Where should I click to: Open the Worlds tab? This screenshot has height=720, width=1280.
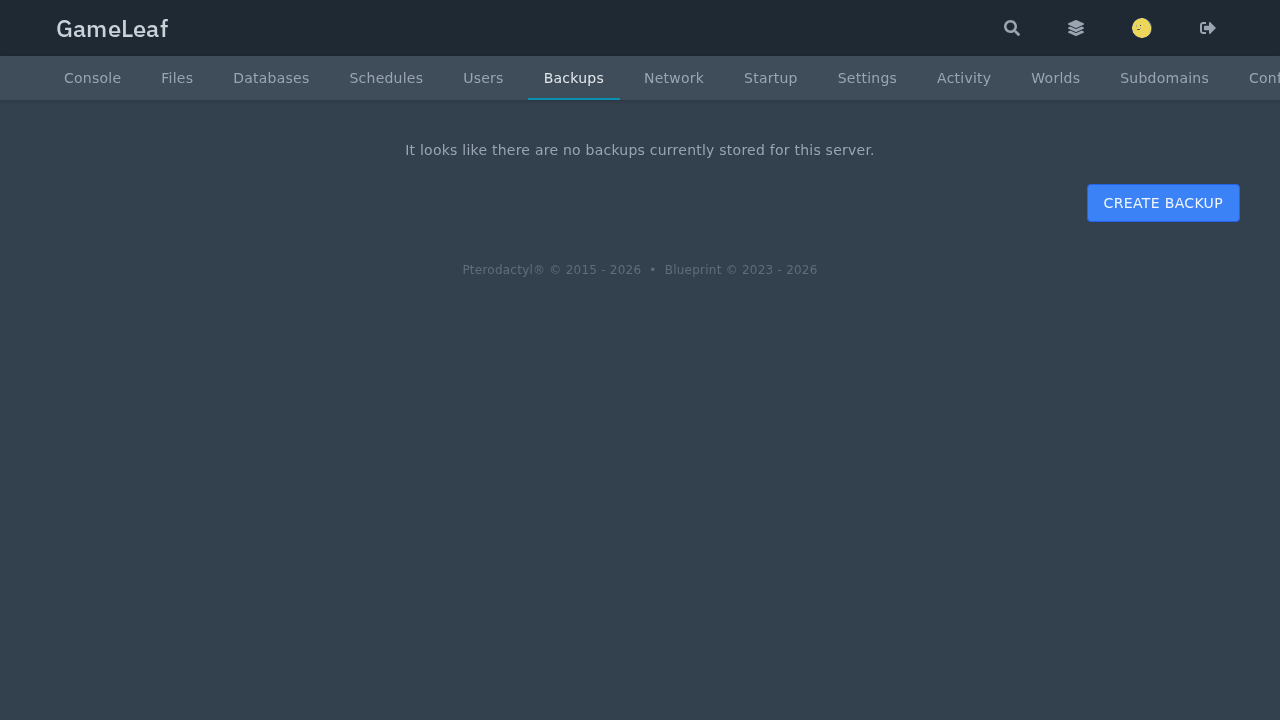tap(1056, 78)
